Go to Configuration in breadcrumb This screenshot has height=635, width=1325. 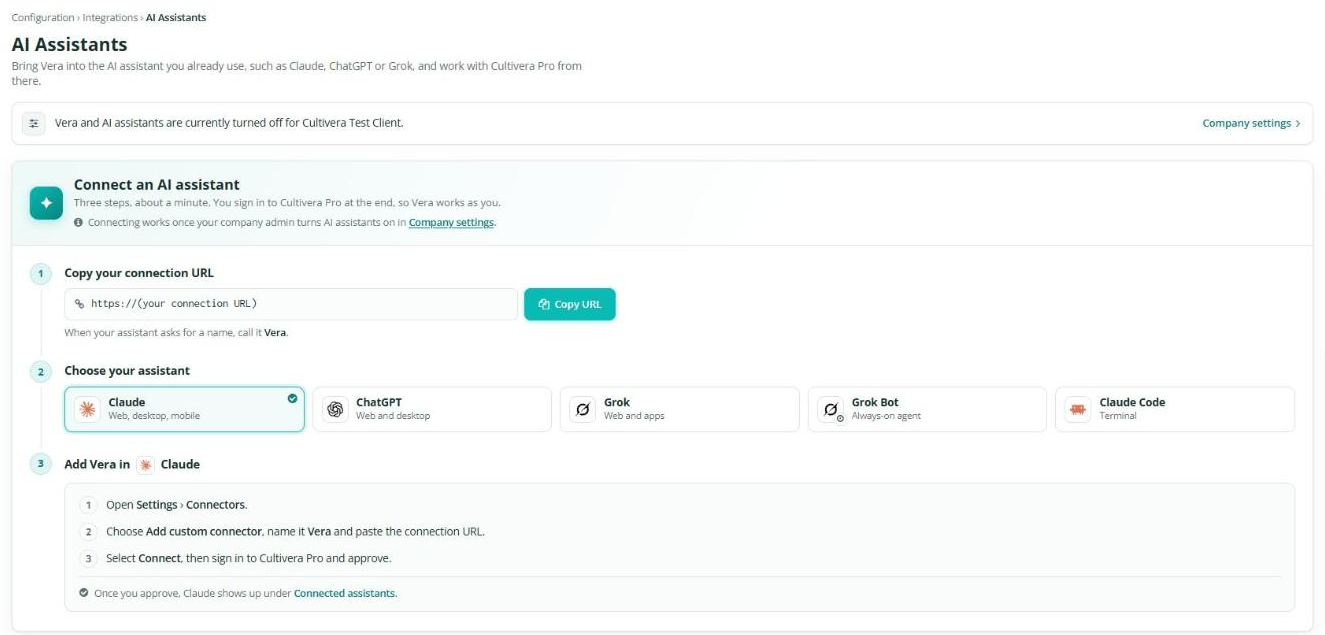[43, 17]
